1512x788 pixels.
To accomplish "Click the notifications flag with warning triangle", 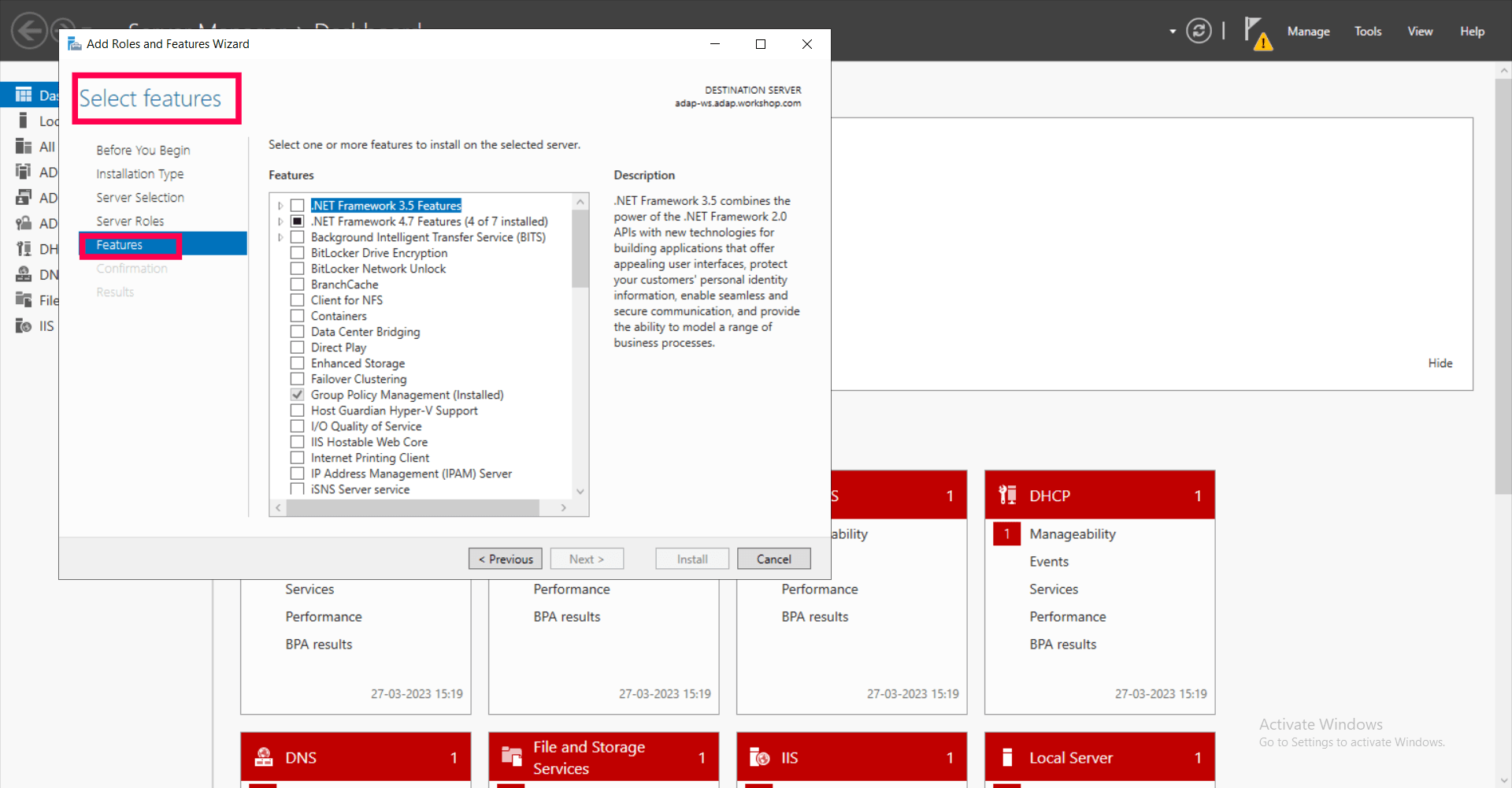I will (1258, 32).
